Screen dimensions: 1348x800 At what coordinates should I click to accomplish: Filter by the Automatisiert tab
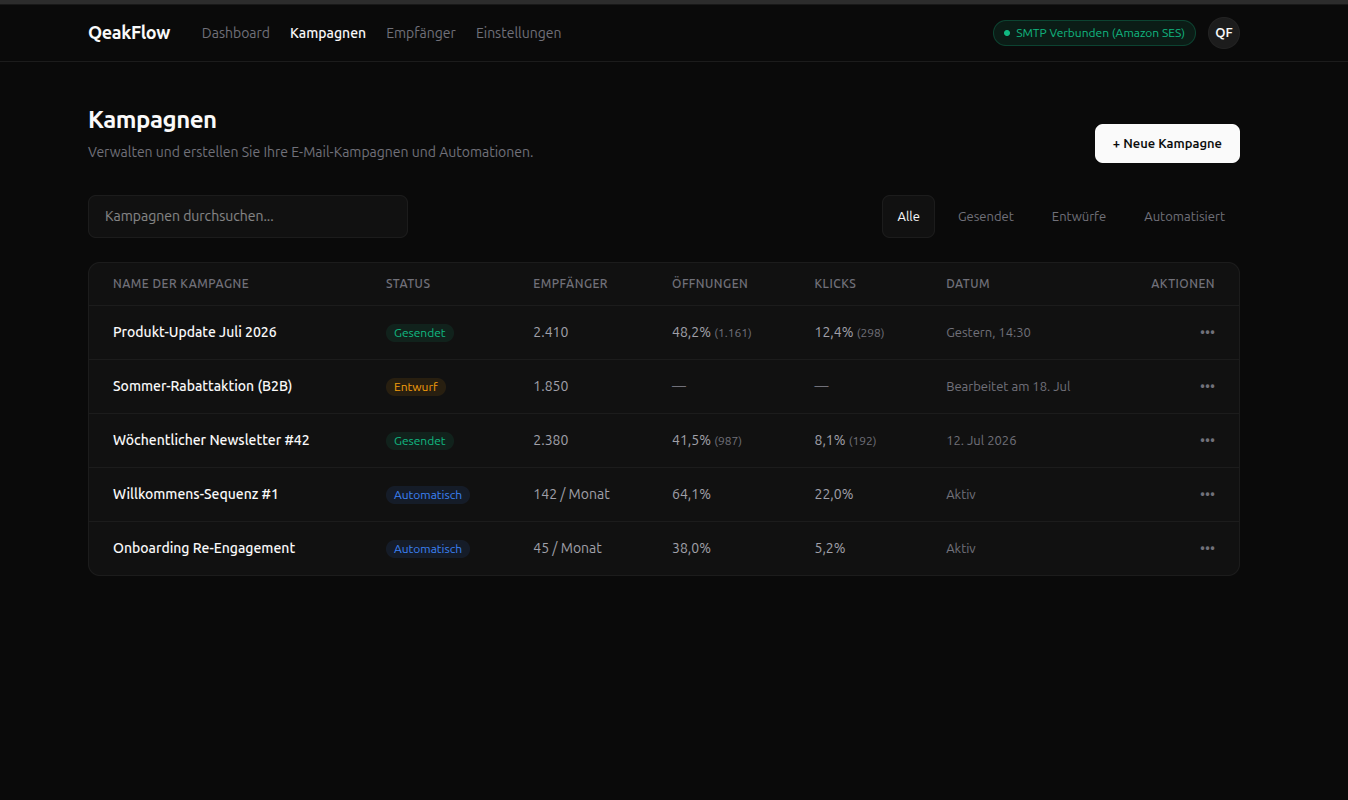click(1184, 216)
